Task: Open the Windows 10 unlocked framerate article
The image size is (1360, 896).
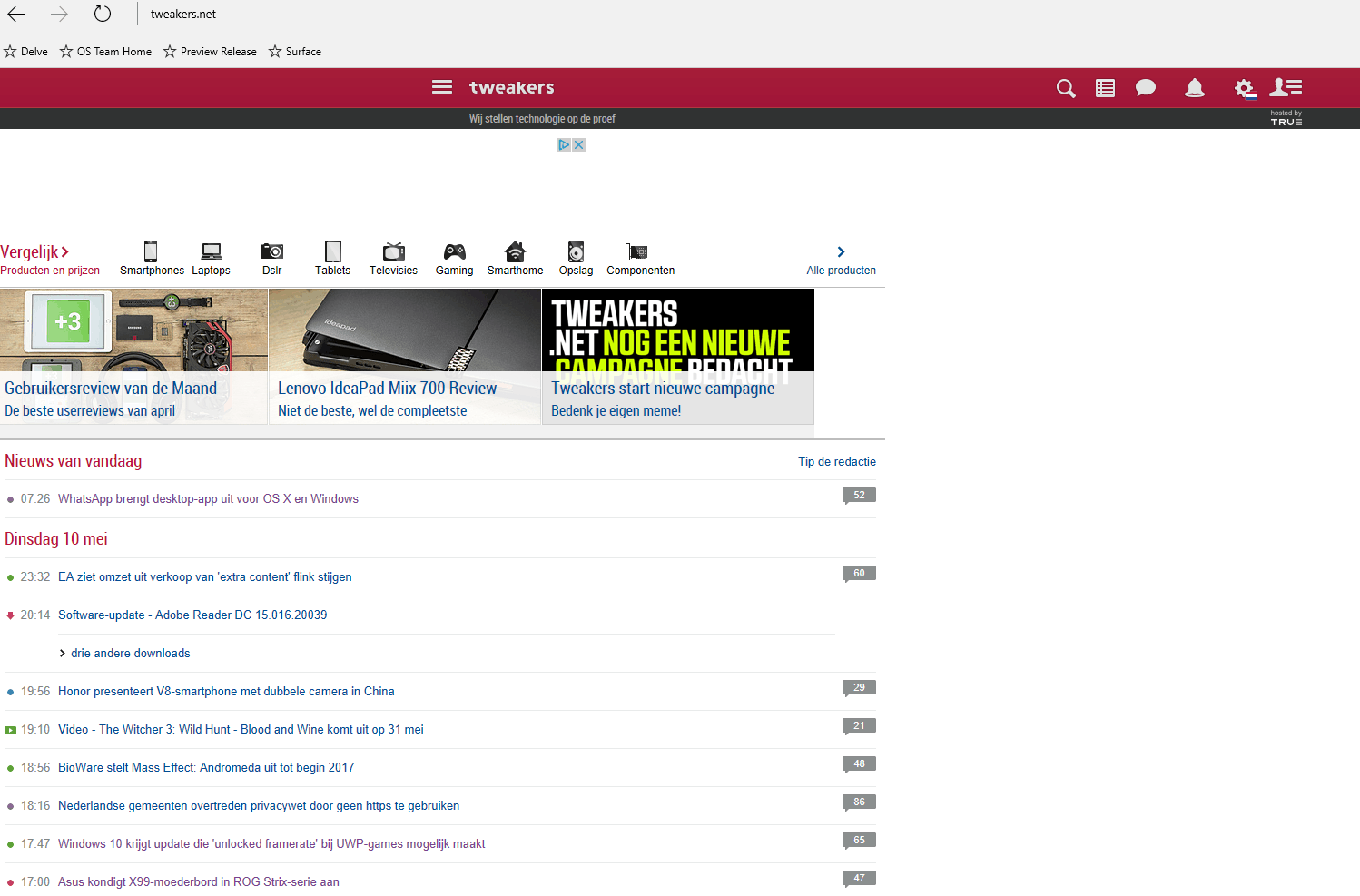Action: click(271, 843)
